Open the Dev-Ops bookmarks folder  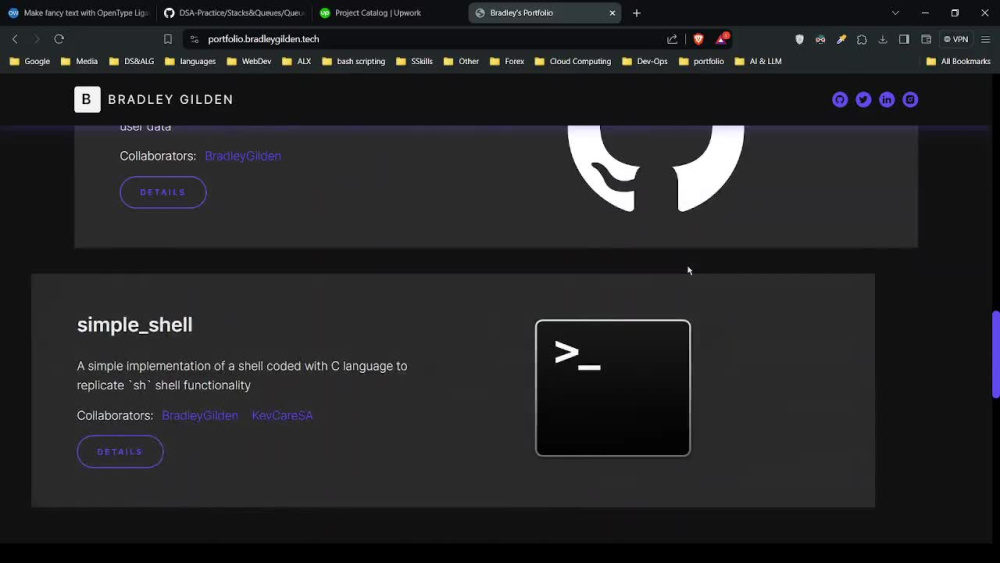(645, 61)
